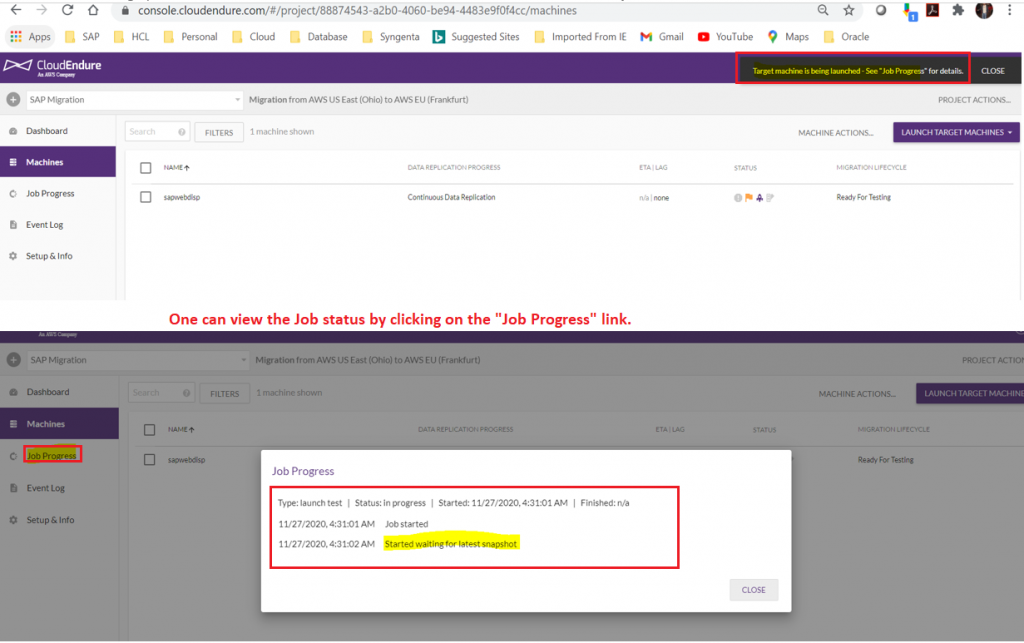Viewport: 1024px width, 643px height.
Task: Open the SAP bookmarks folder
Action: 82,37
